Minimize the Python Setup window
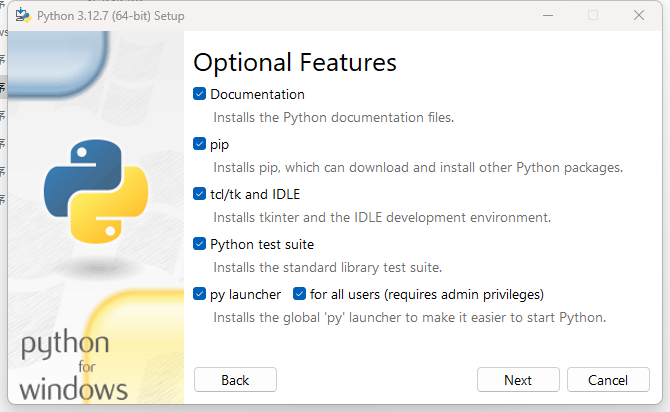The width and height of the screenshot is (670, 412). point(548,15)
